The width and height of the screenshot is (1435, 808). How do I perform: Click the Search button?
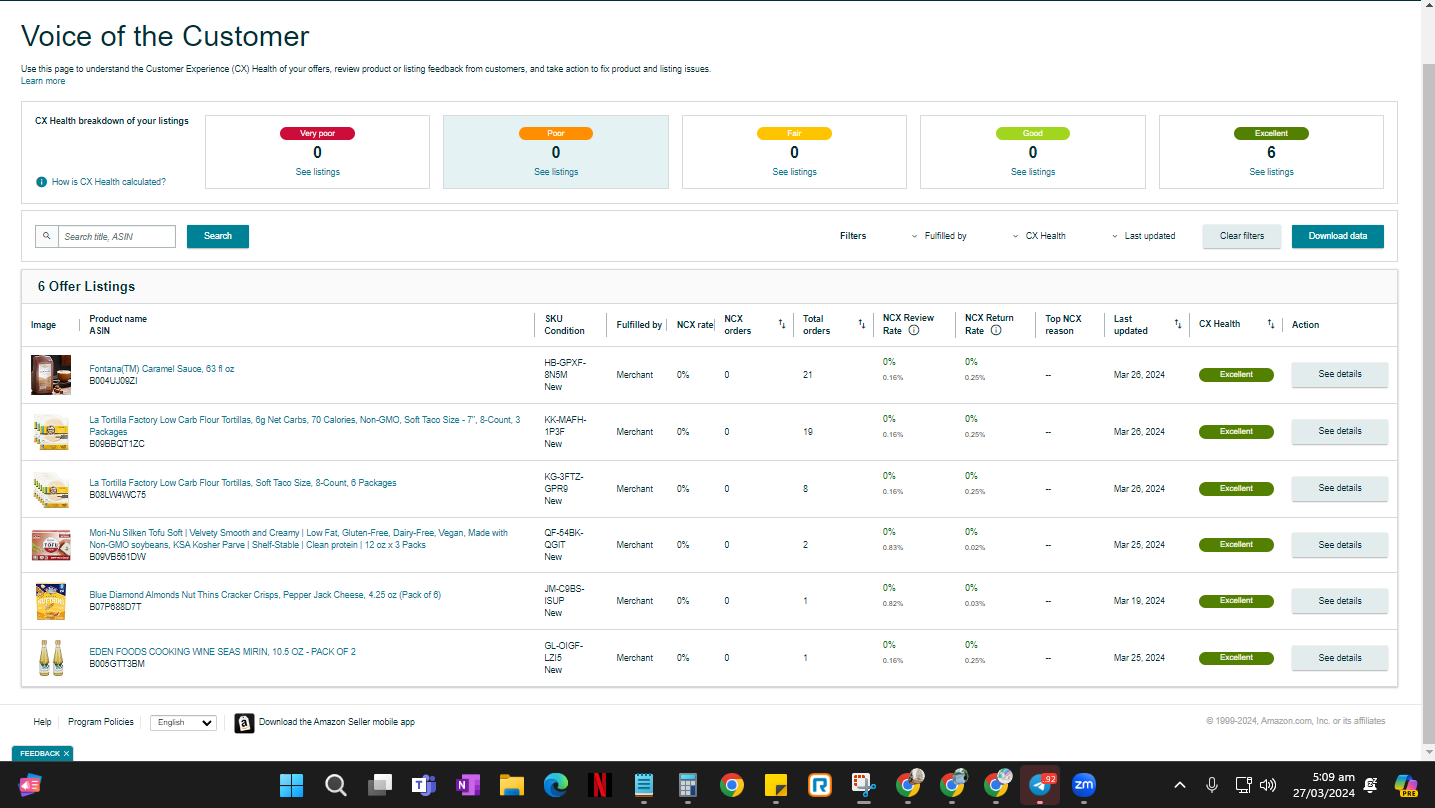pos(218,236)
